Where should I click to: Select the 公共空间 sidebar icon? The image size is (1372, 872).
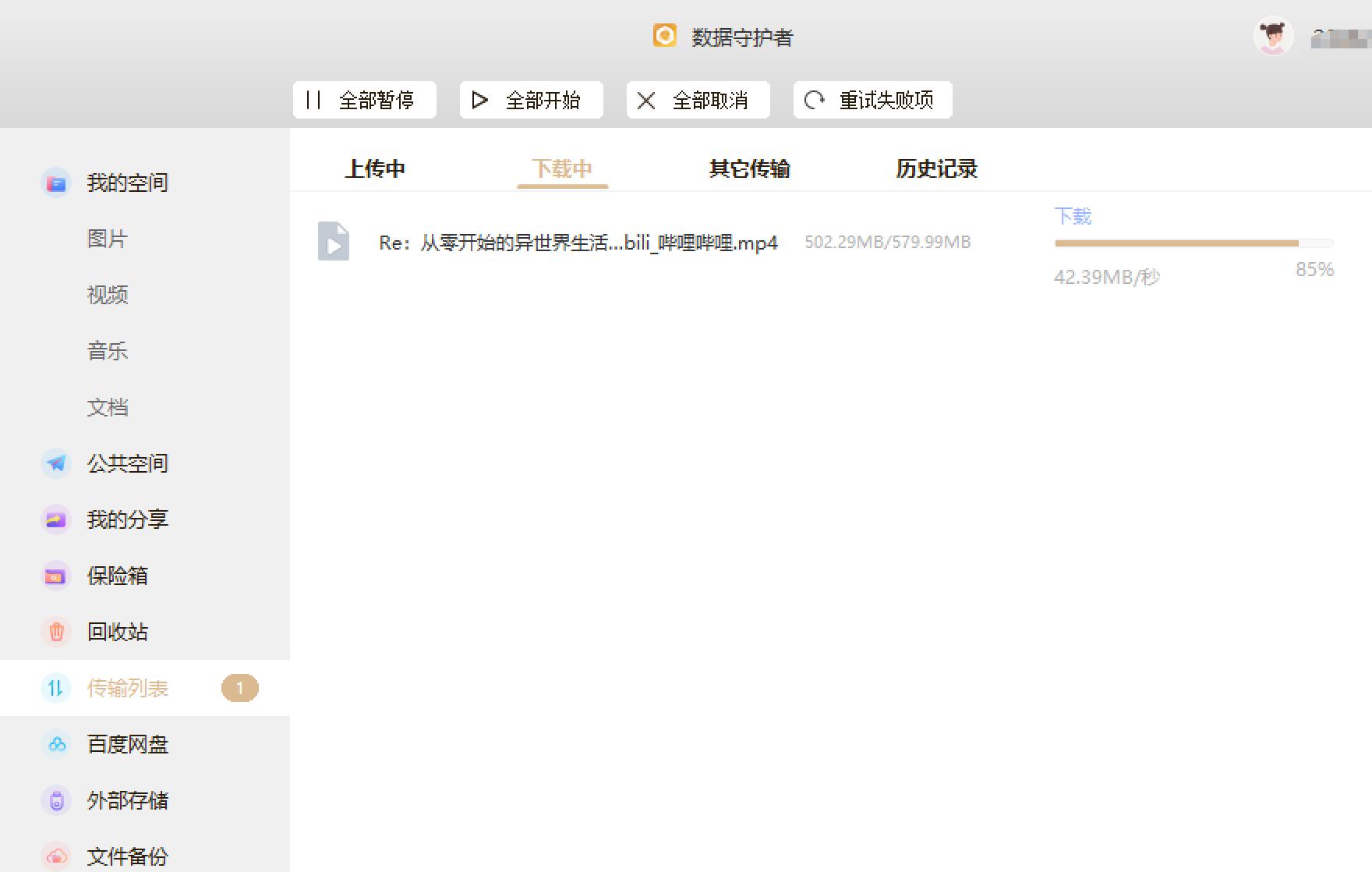coord(55,463)
